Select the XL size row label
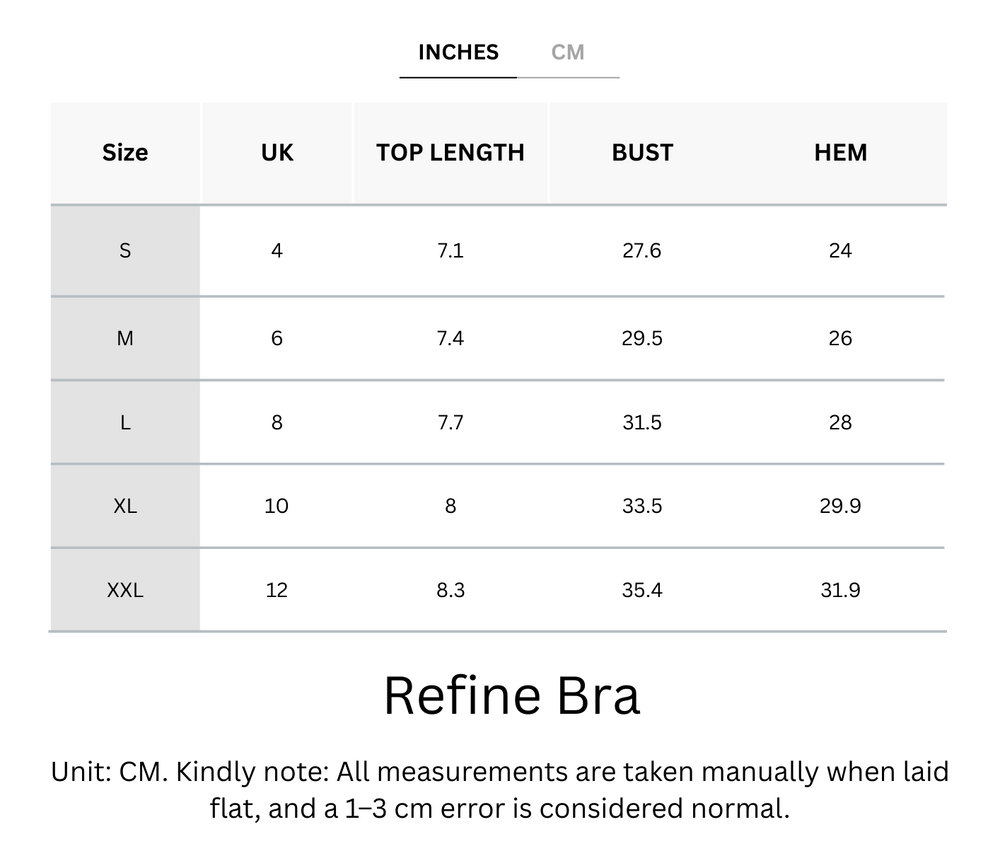 (125, 506)
